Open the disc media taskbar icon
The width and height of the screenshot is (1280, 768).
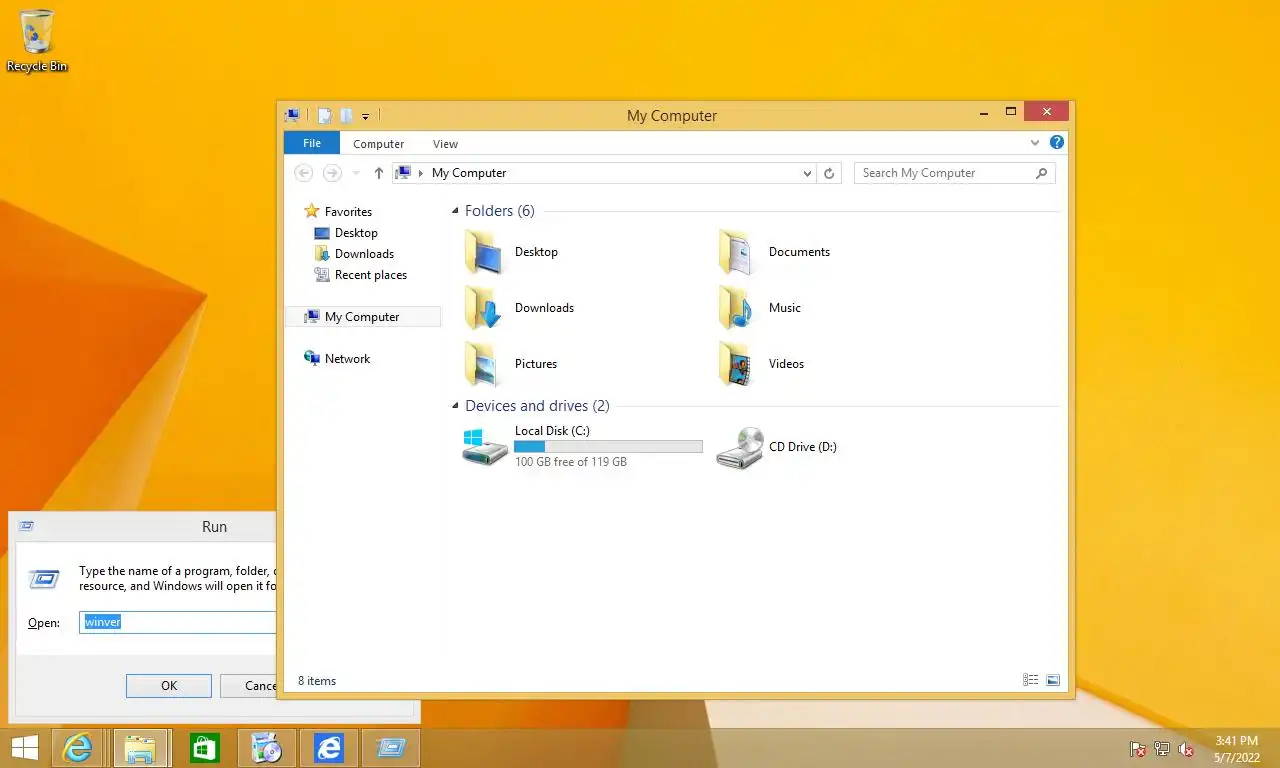coord(267,748)
